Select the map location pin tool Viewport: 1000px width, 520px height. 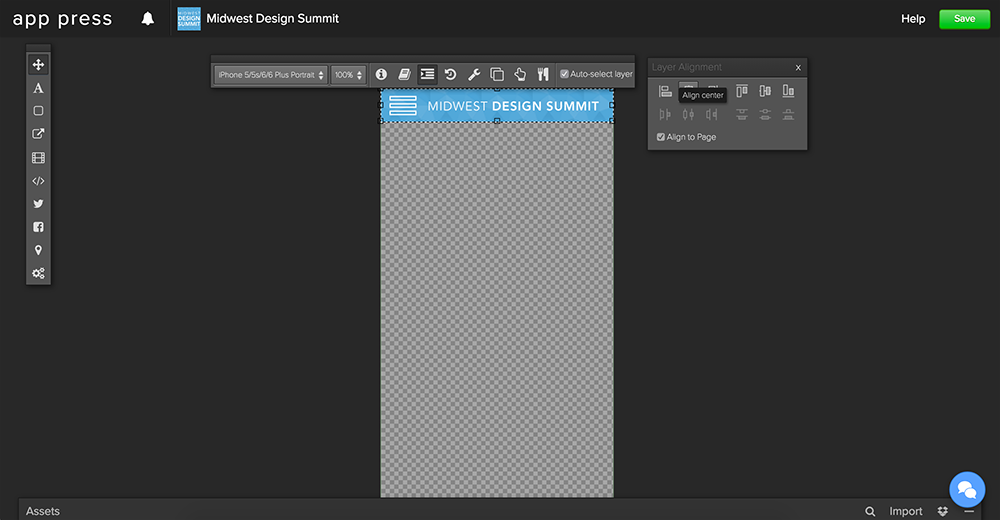(x=38, y=250)
